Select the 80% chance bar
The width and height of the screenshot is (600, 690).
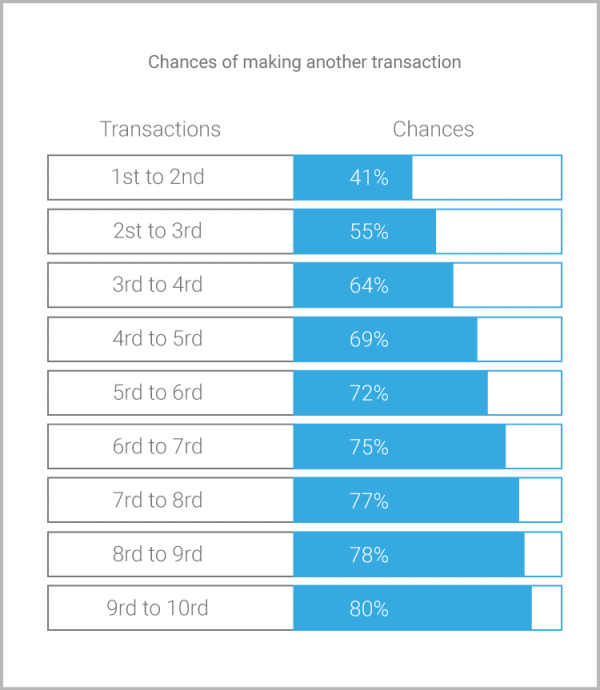[412, 608]
